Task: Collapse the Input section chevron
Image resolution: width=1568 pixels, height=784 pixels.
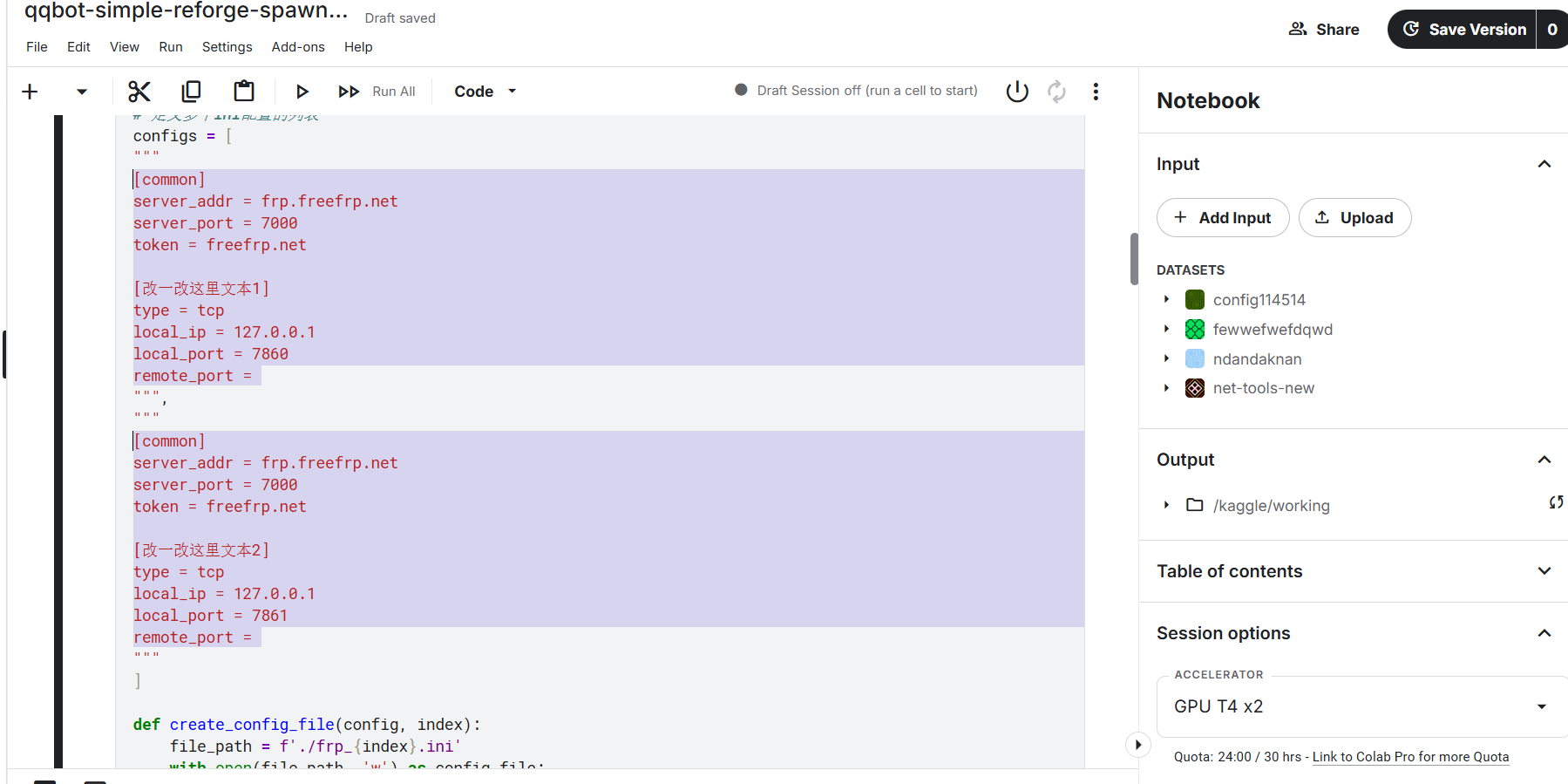Action: click(x=1544, y=164)
